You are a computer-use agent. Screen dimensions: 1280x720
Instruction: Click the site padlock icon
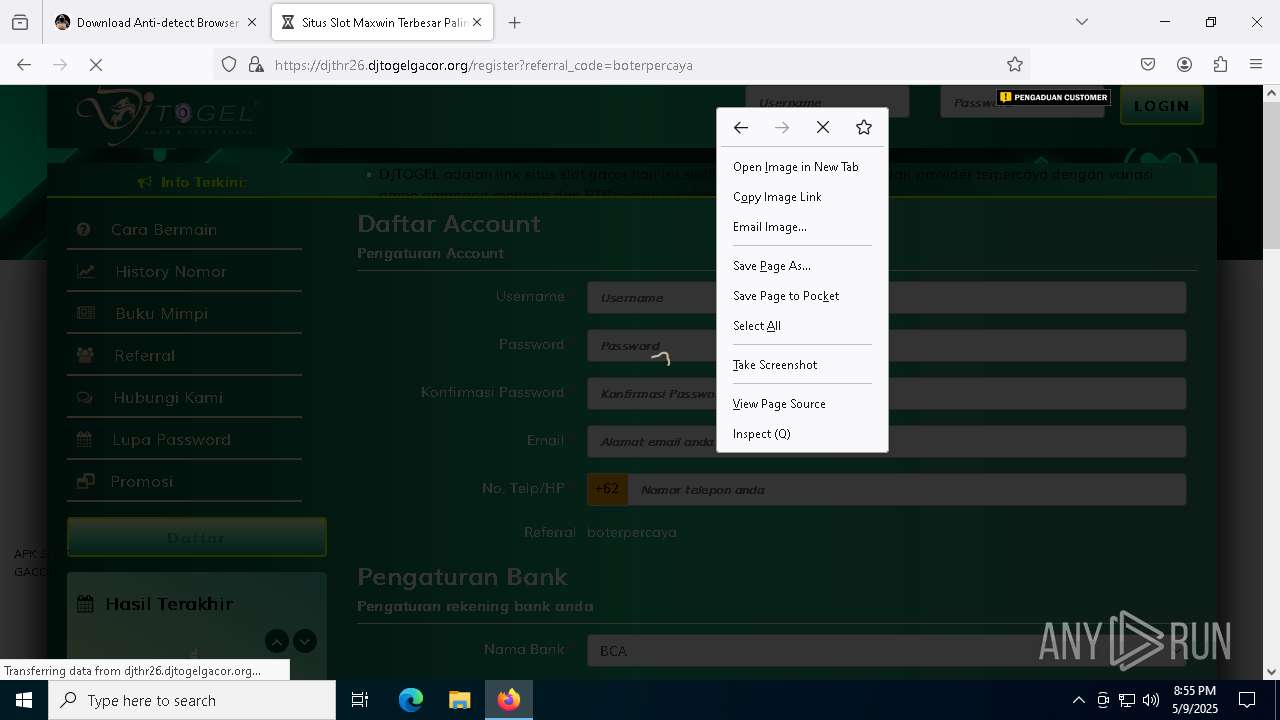pyautogui.click(x=256, y=65)
